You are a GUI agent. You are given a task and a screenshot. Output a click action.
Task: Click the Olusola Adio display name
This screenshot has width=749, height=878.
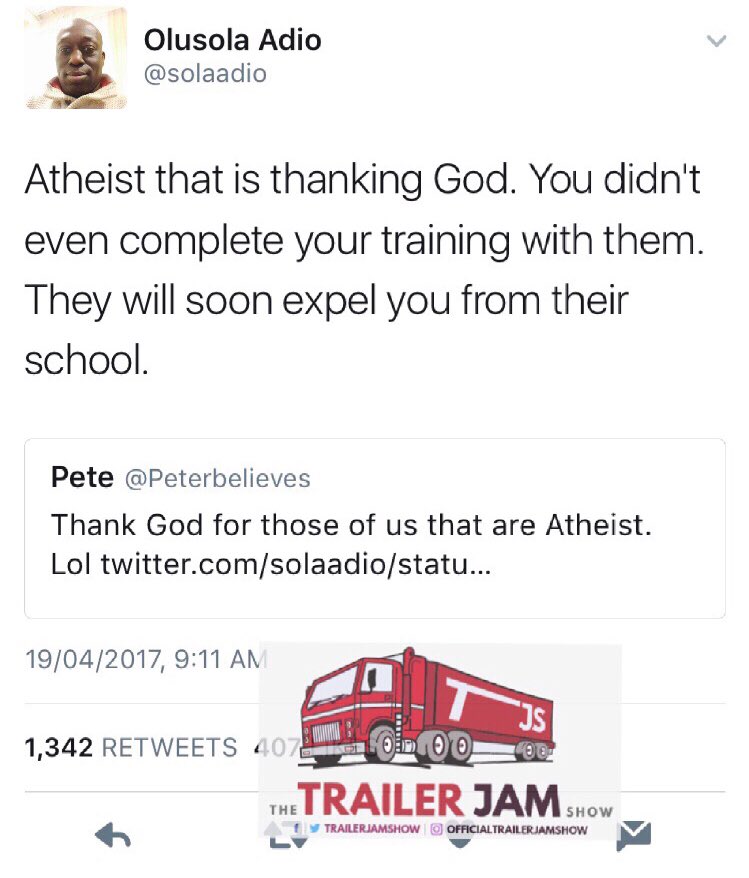click(x=232, y=40)
